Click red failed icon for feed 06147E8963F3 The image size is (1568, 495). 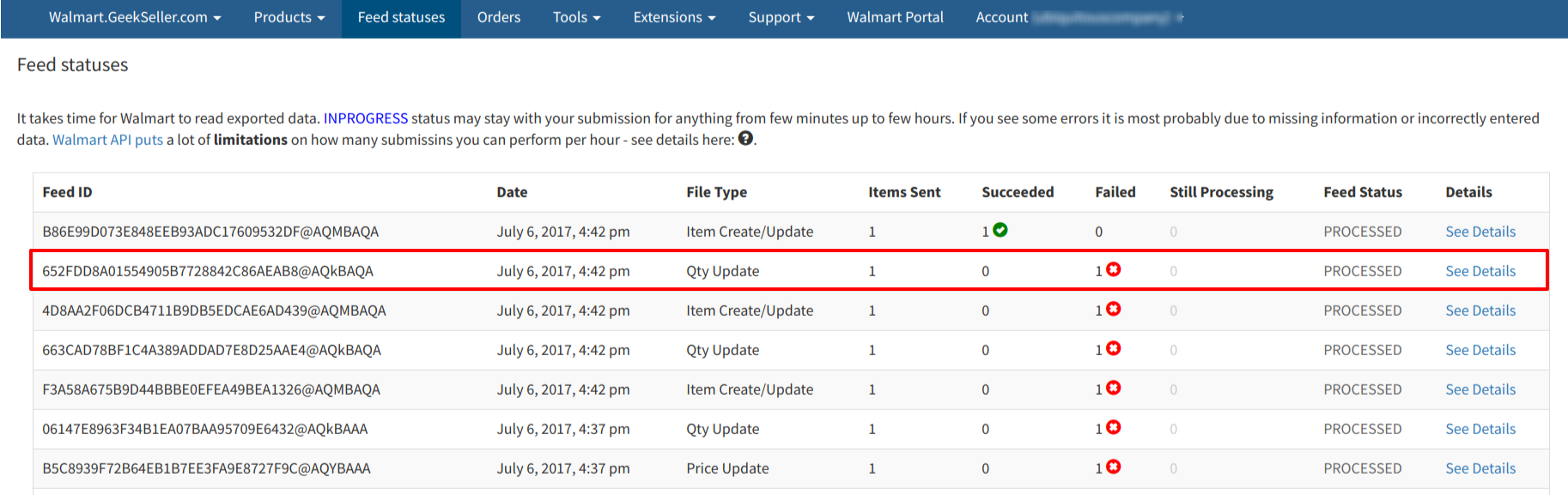pyautogui.click(x=1114, y=427)
